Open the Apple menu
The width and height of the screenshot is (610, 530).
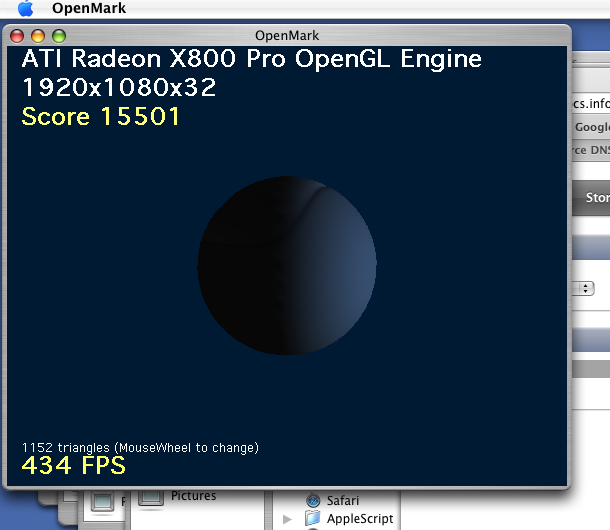click(26, 8)
